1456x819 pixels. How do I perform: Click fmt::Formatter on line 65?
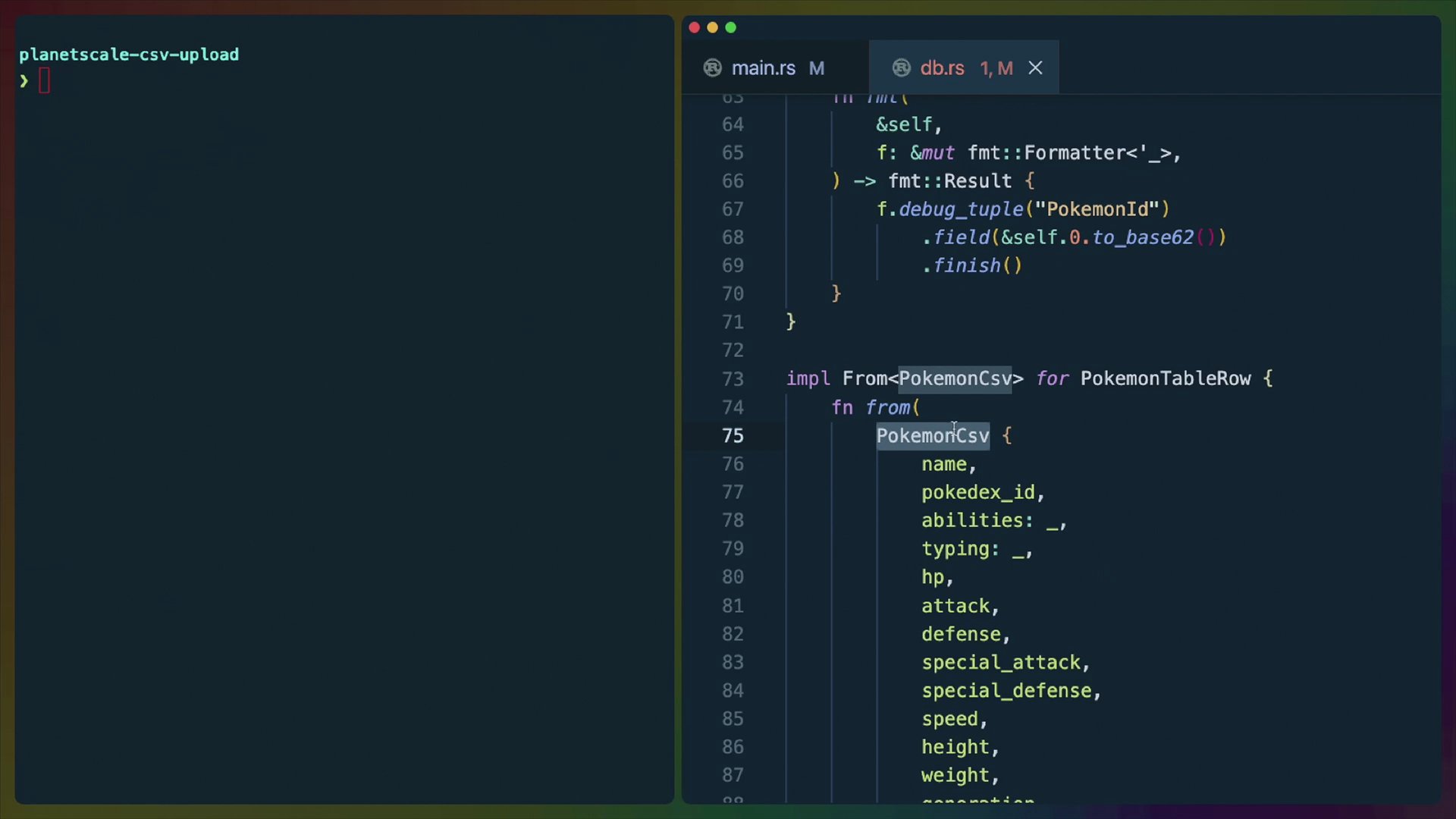pos(1046,153)
